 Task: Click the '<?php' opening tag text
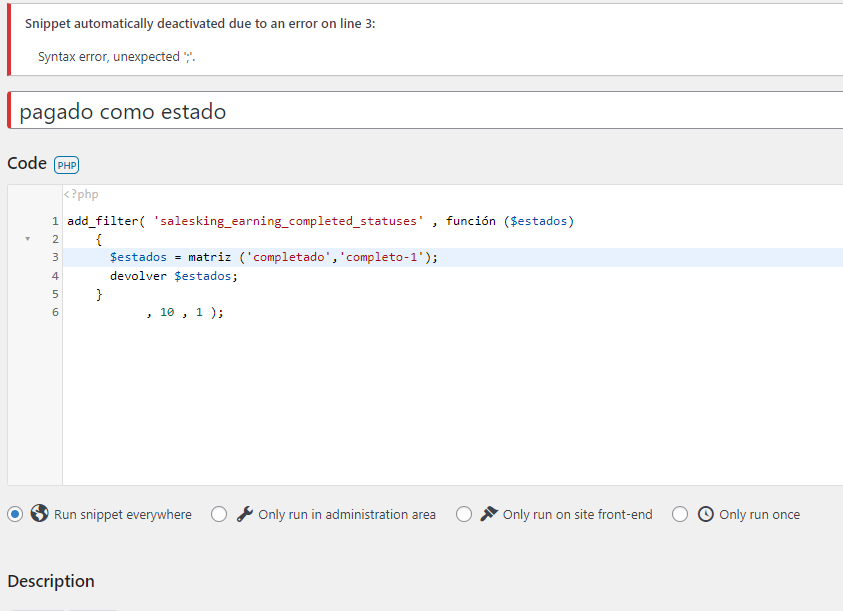pyautogui.click(x=81, y=194)
